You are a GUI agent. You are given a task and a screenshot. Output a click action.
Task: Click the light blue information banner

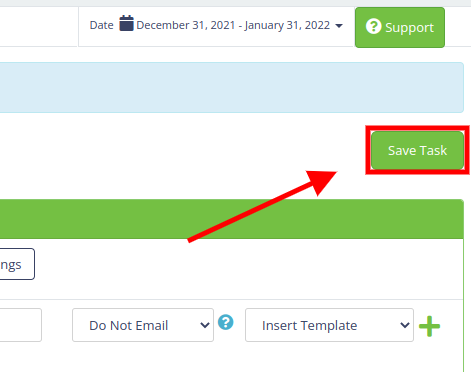pyautogui.click(x=232, y=87)
